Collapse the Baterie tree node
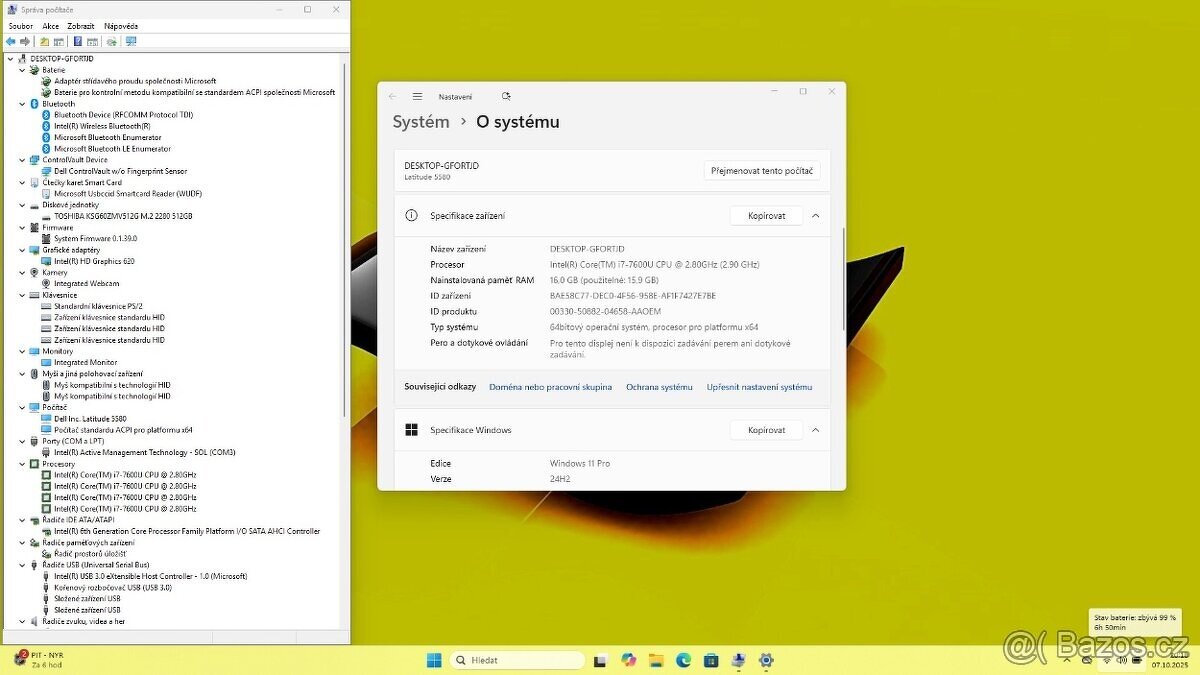Image resolution: width=1200 pixels, height=675 pixels. tap(23, 69)
